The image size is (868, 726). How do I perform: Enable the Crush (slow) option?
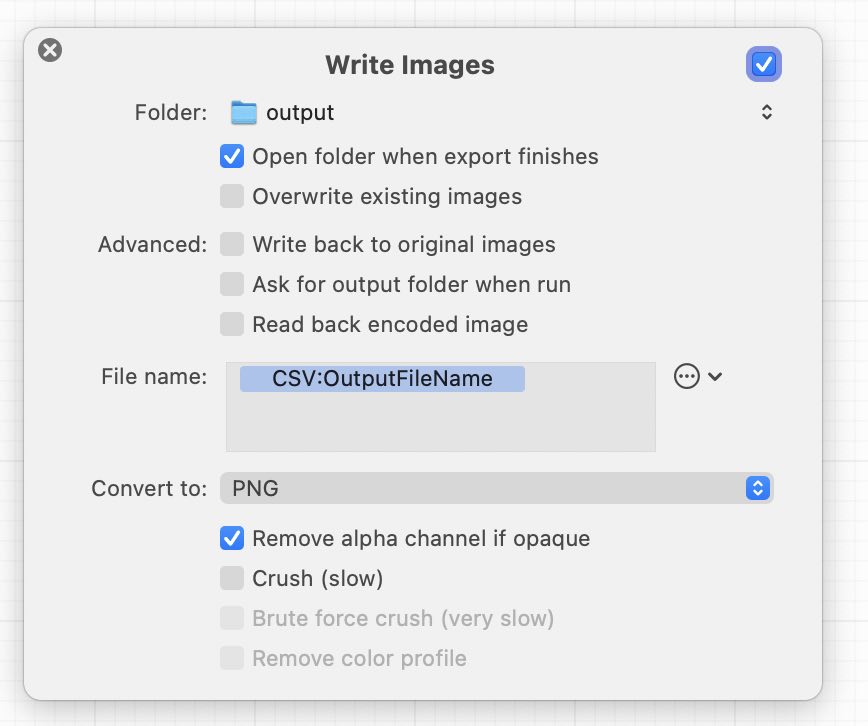(x=232, y=579)
